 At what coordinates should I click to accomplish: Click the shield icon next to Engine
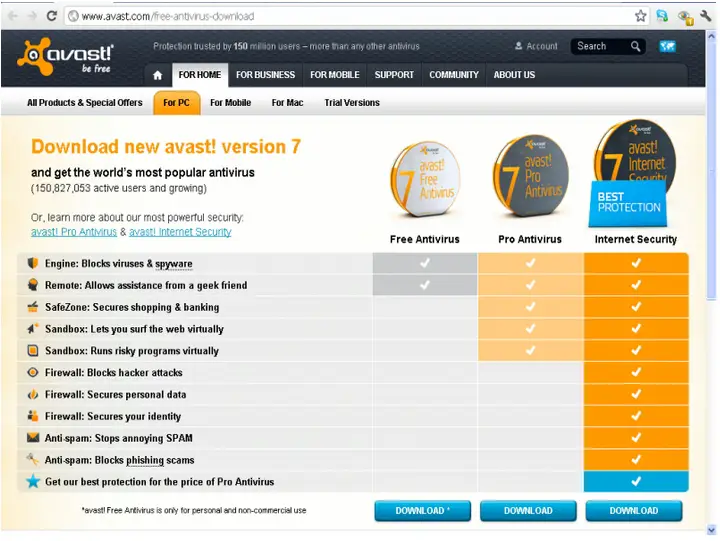[33, 263]
